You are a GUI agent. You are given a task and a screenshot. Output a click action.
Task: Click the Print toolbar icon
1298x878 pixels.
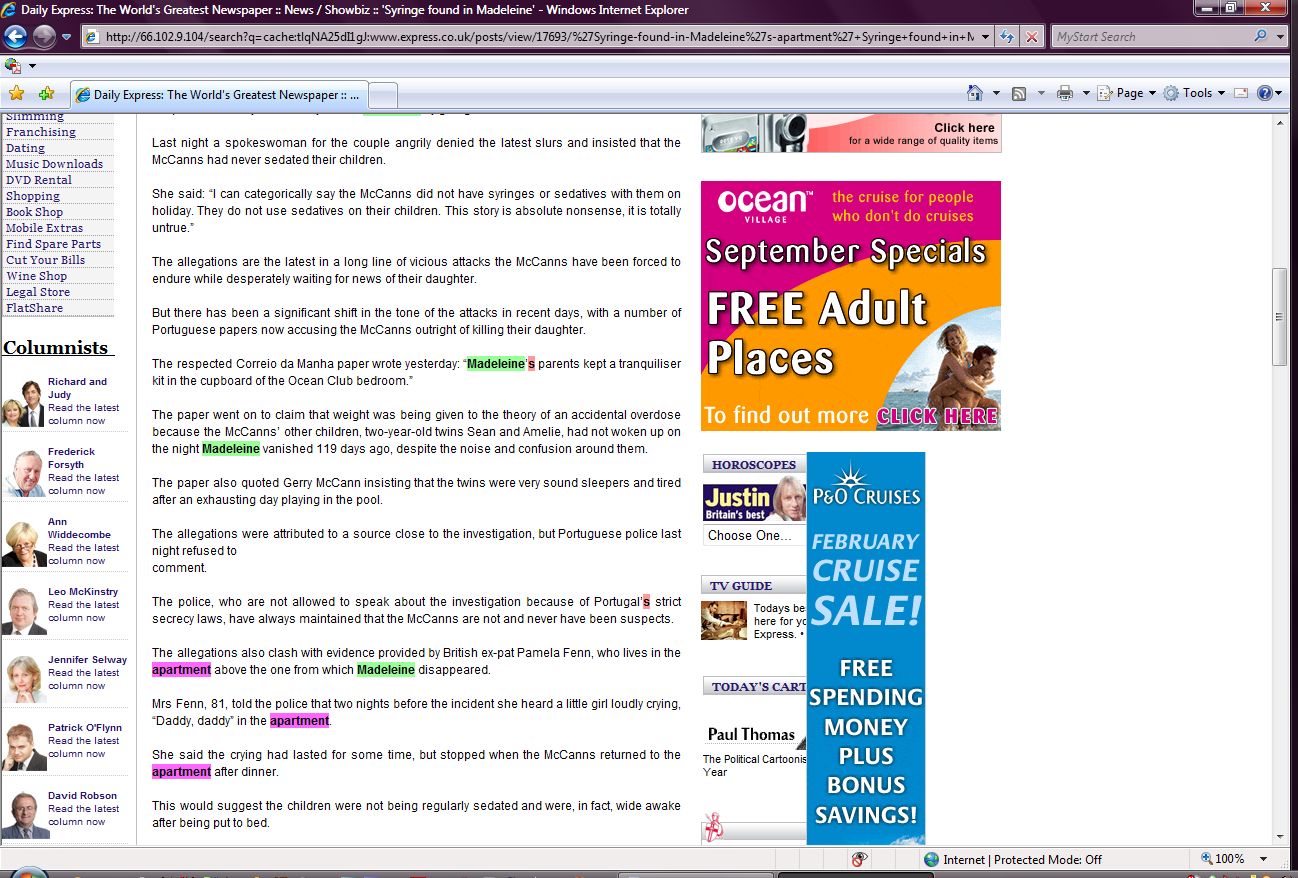tap(1065, 93)
